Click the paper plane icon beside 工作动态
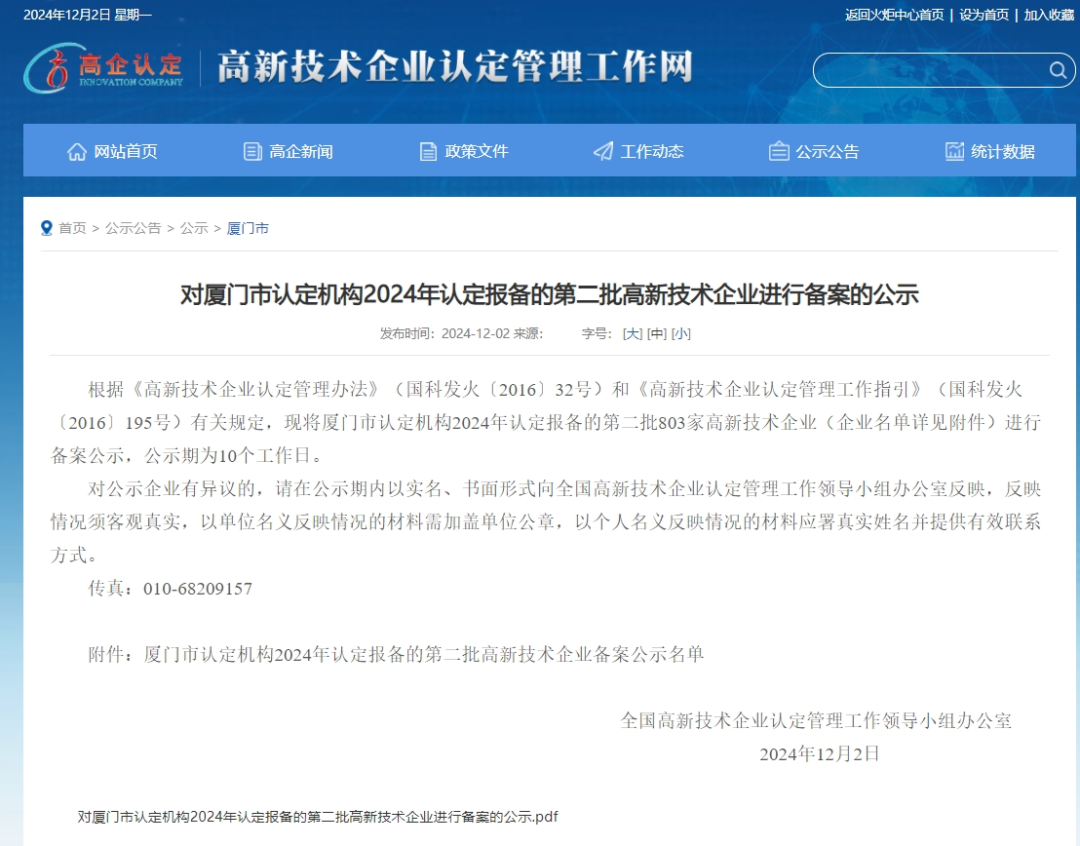The width and height of the screenshot is (1080, 846). tap(603, 152)
